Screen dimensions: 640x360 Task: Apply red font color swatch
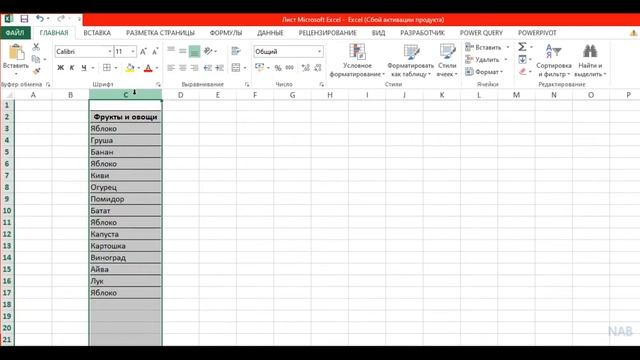coord(148,68)
